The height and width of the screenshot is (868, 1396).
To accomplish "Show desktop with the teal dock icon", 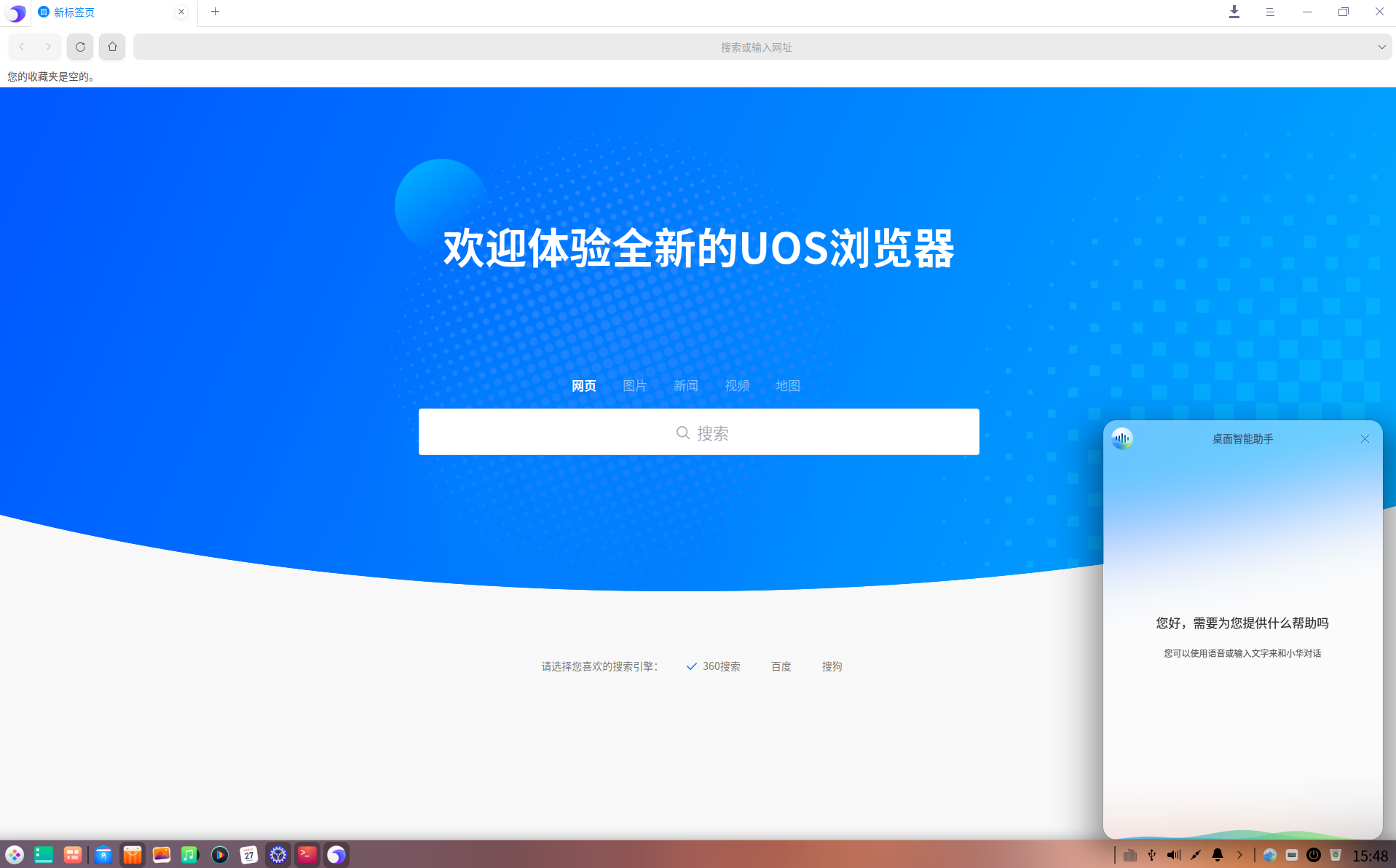I will [44, 854].
